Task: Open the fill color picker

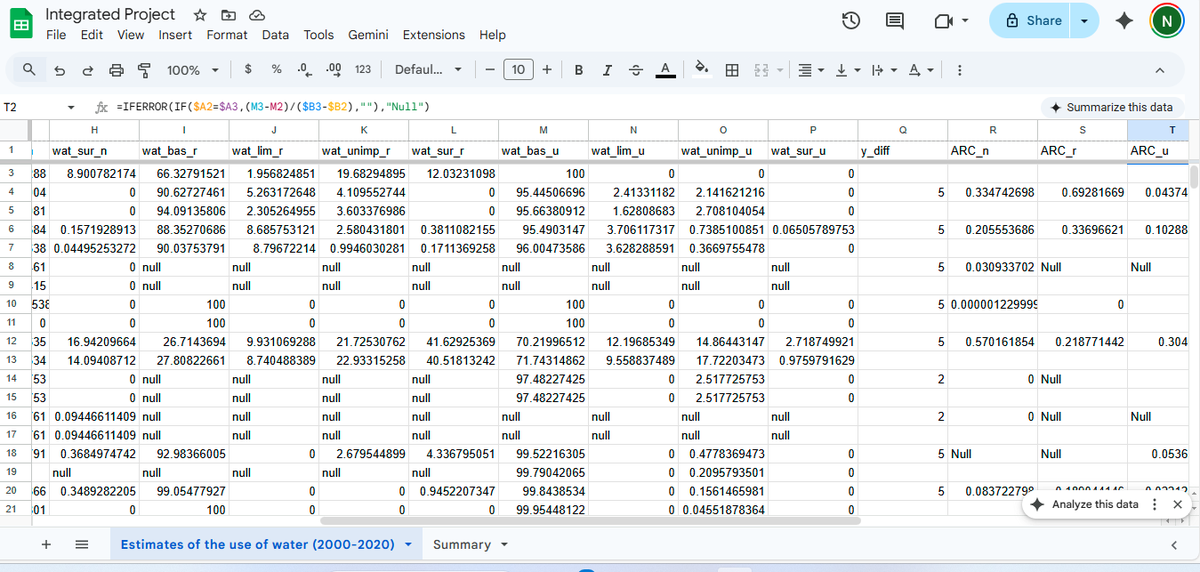Action: [x=704, y=70]
